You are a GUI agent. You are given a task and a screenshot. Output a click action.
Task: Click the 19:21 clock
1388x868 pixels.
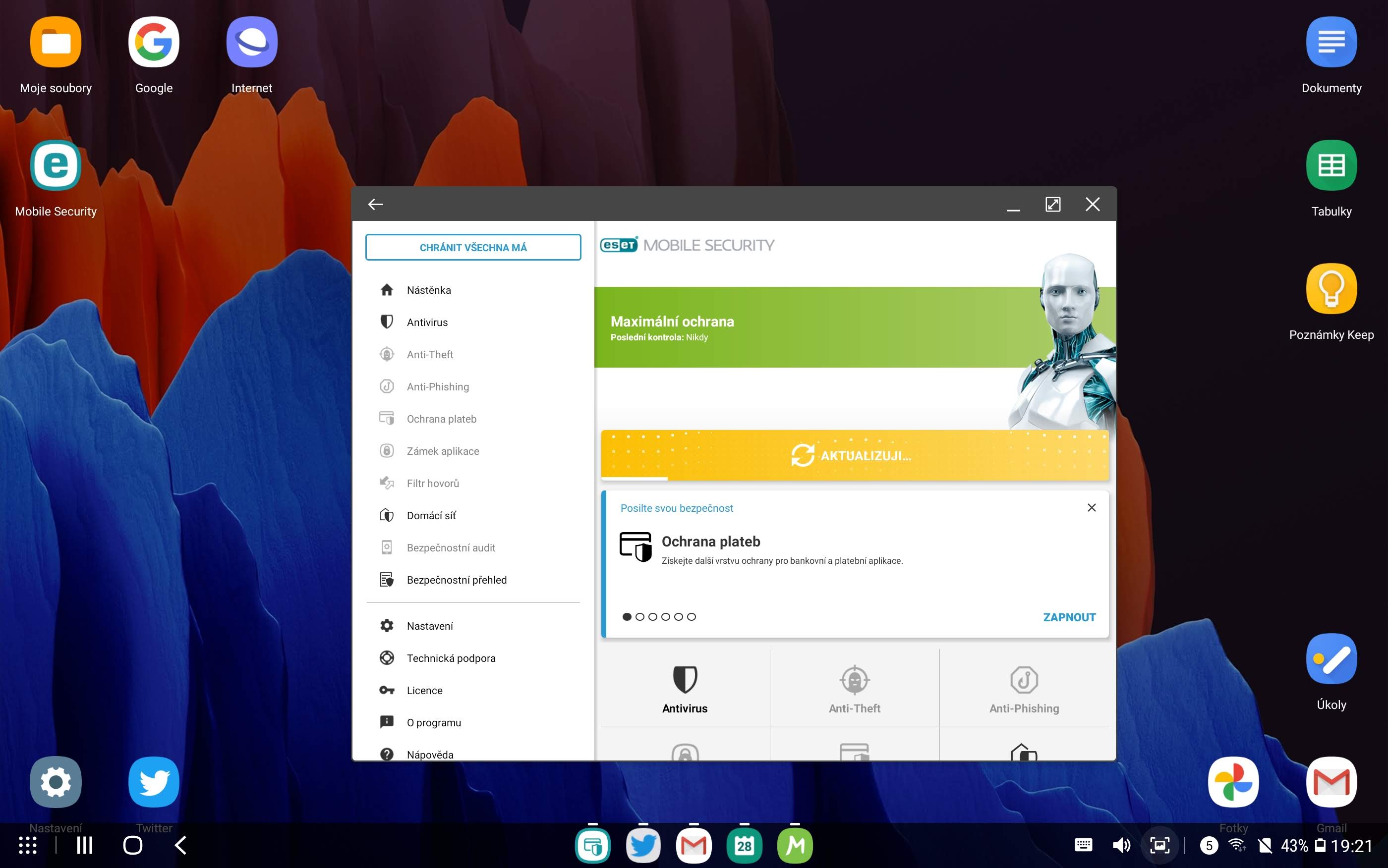1352,846
